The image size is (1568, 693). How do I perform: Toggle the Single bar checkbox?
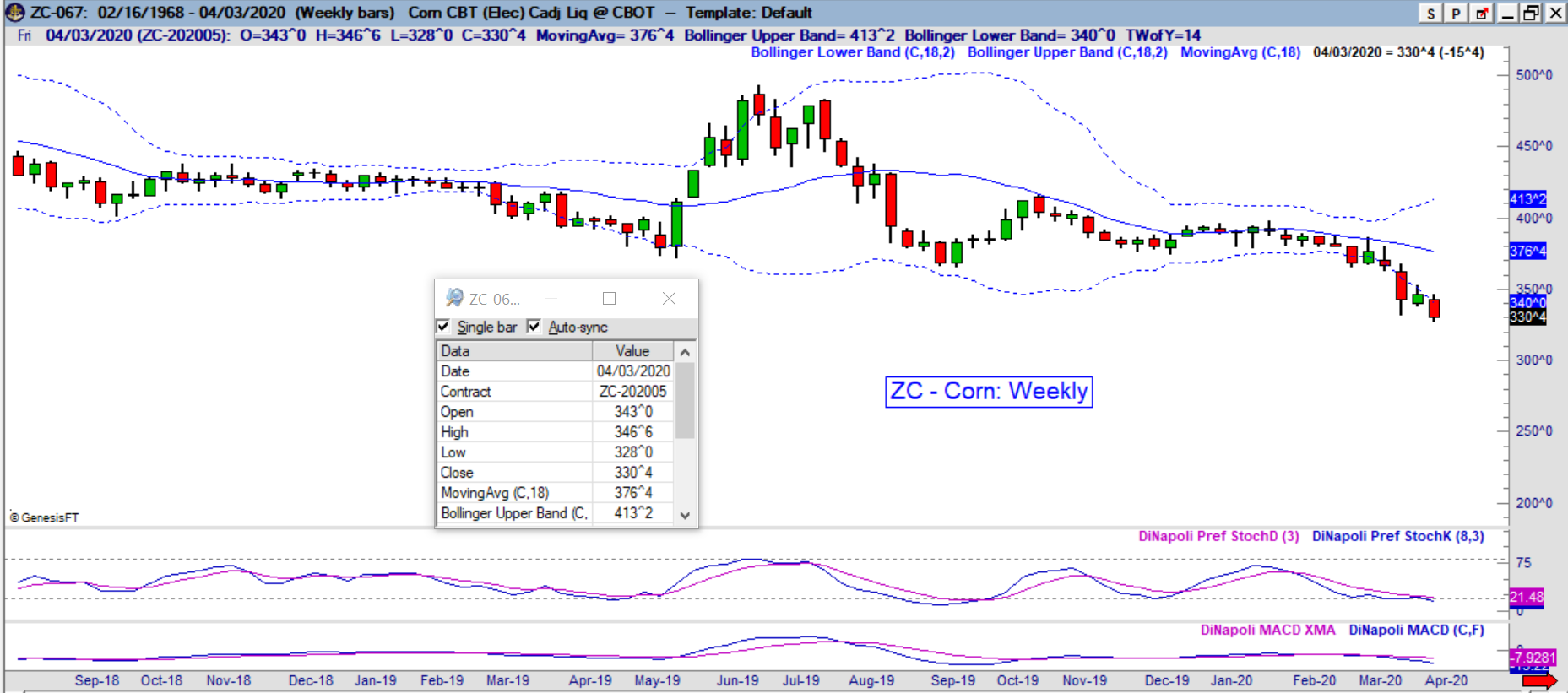pos(443,326)
